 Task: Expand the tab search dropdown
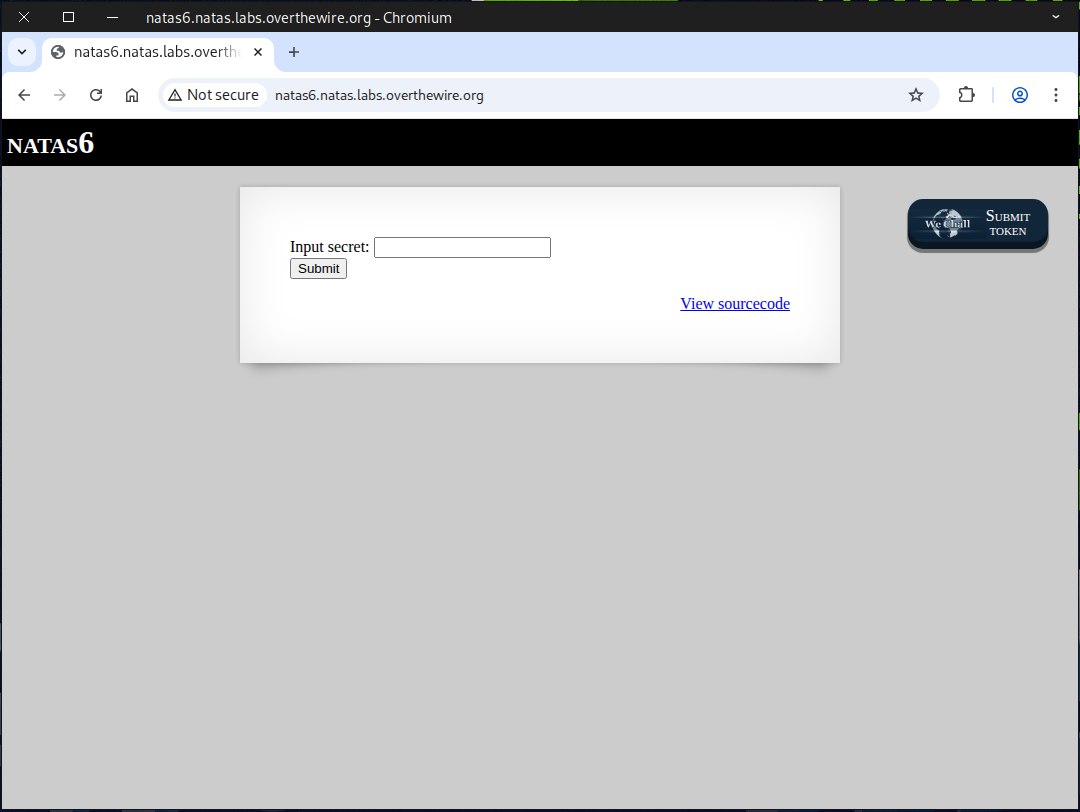coord(22,52)
